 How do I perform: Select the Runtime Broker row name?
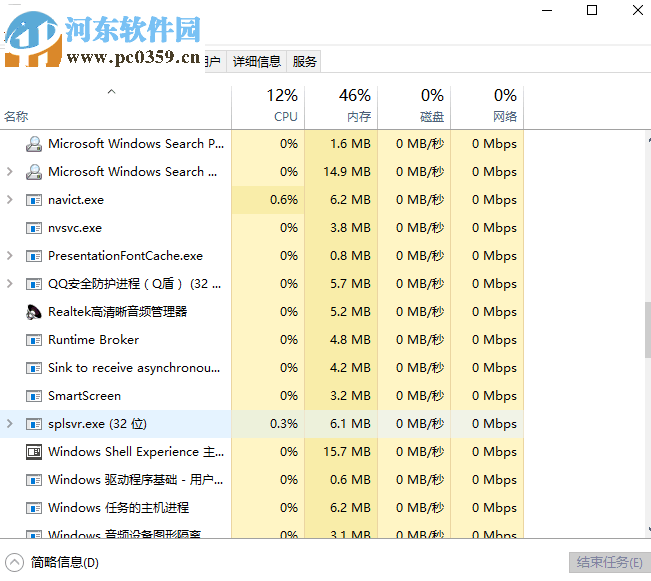pos(93,340)
